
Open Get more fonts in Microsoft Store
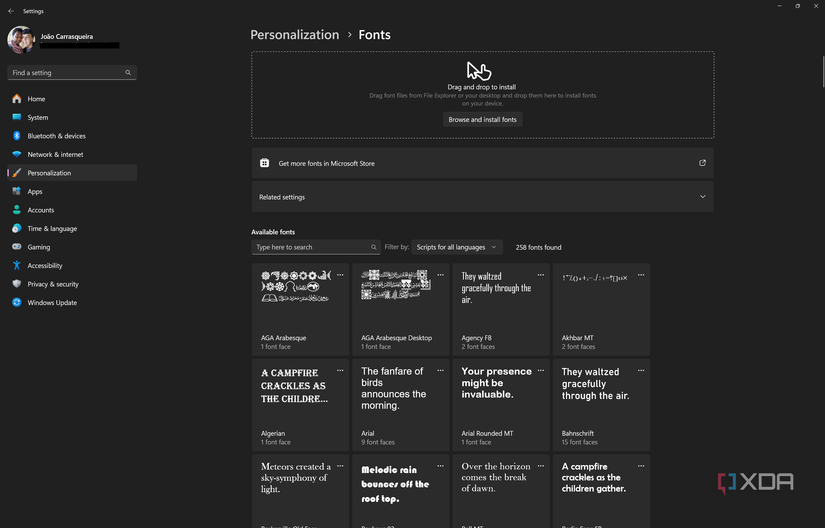[482, 163]
